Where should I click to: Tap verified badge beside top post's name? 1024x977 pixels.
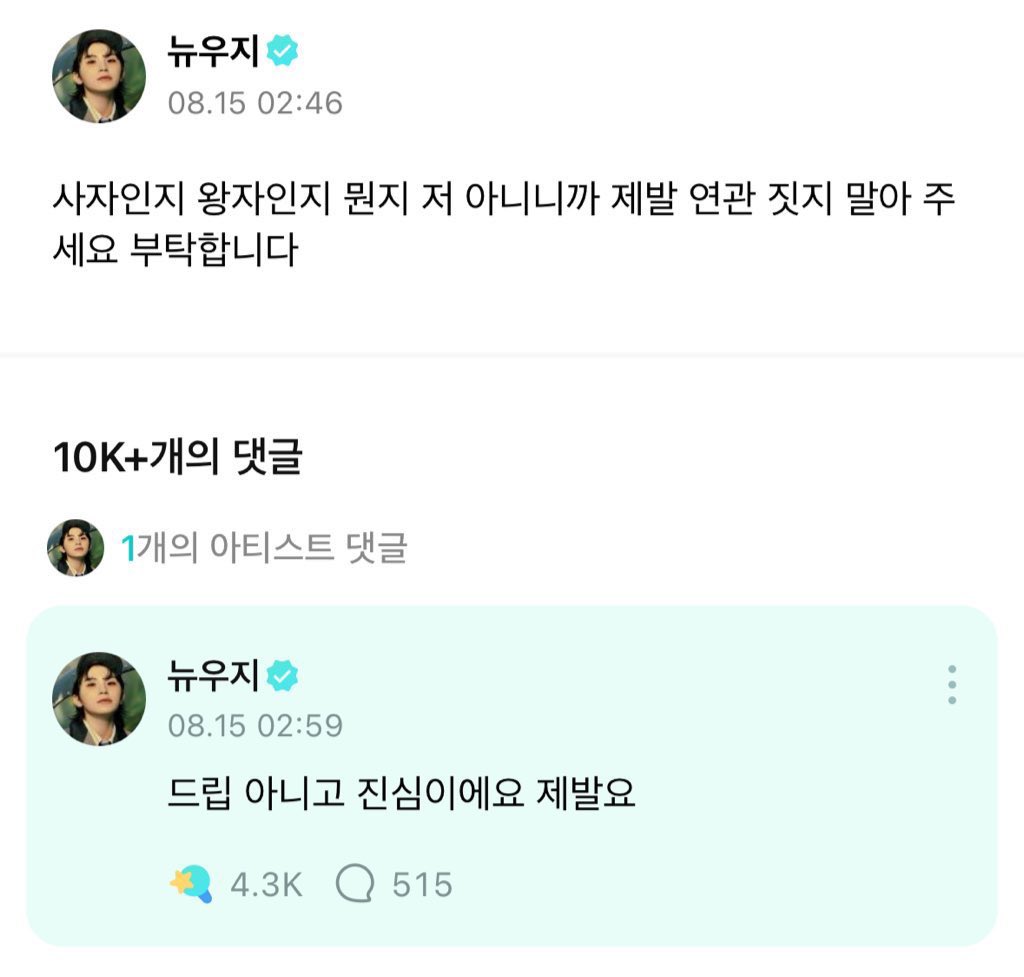pos(283,52)
